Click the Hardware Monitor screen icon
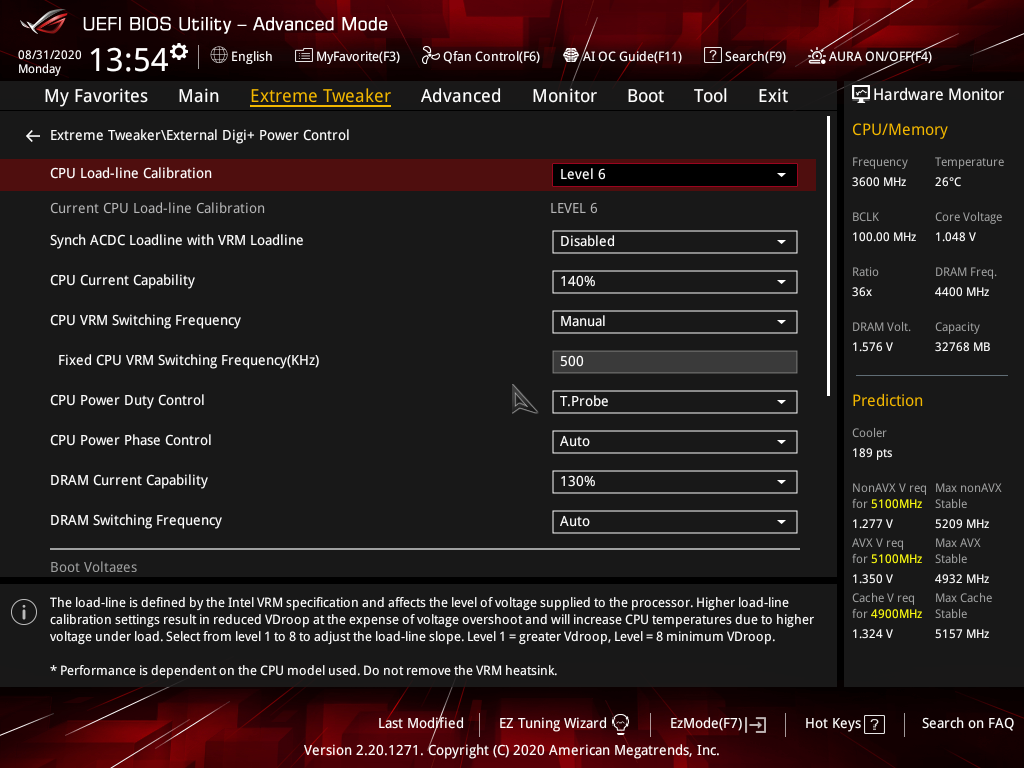The image size is (1024, 768). [861, 95]
